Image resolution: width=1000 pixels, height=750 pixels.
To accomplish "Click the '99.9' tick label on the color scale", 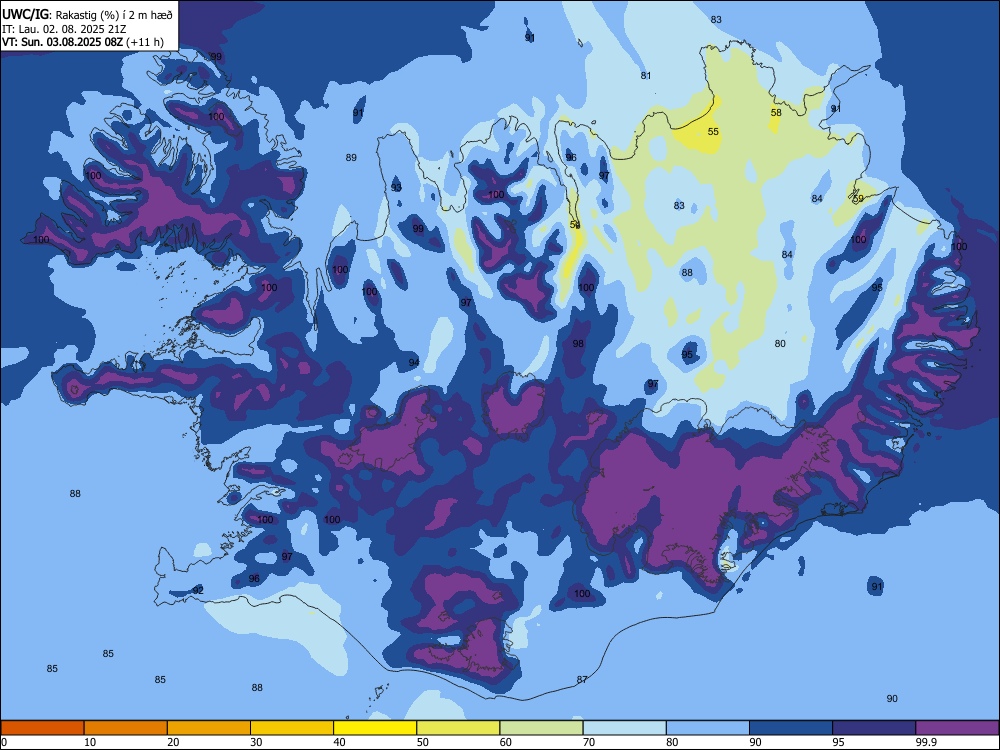I will (925, 742).
